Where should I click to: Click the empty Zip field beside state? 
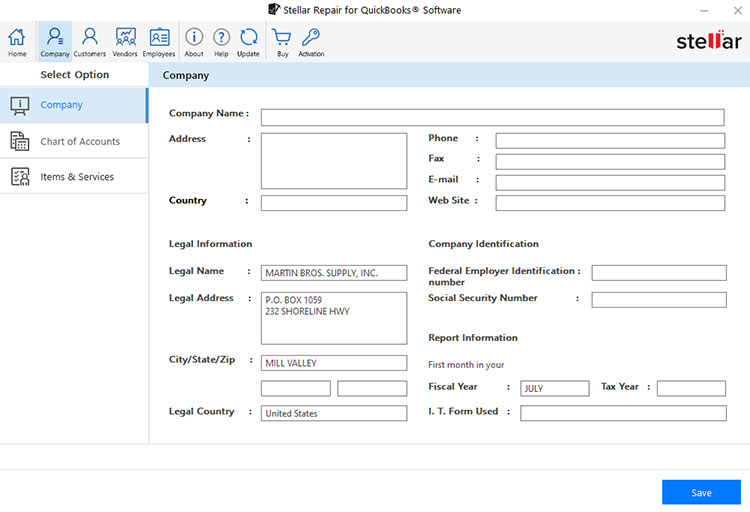(x=372, y=389)
